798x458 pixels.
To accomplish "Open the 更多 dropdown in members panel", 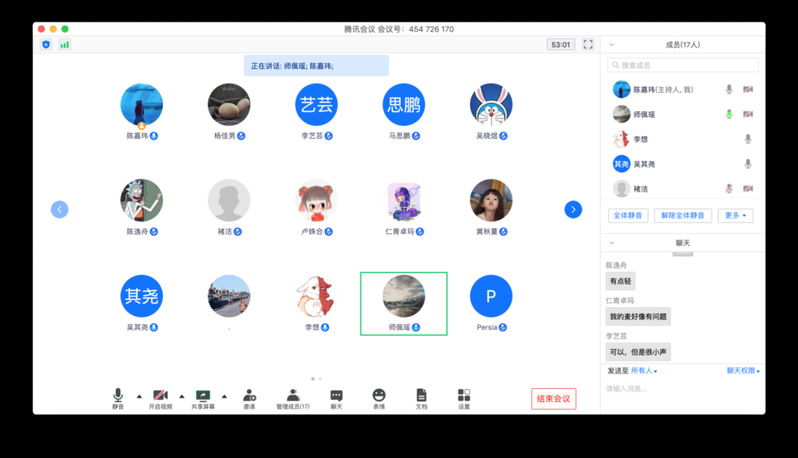I will [x=735, y=215].
